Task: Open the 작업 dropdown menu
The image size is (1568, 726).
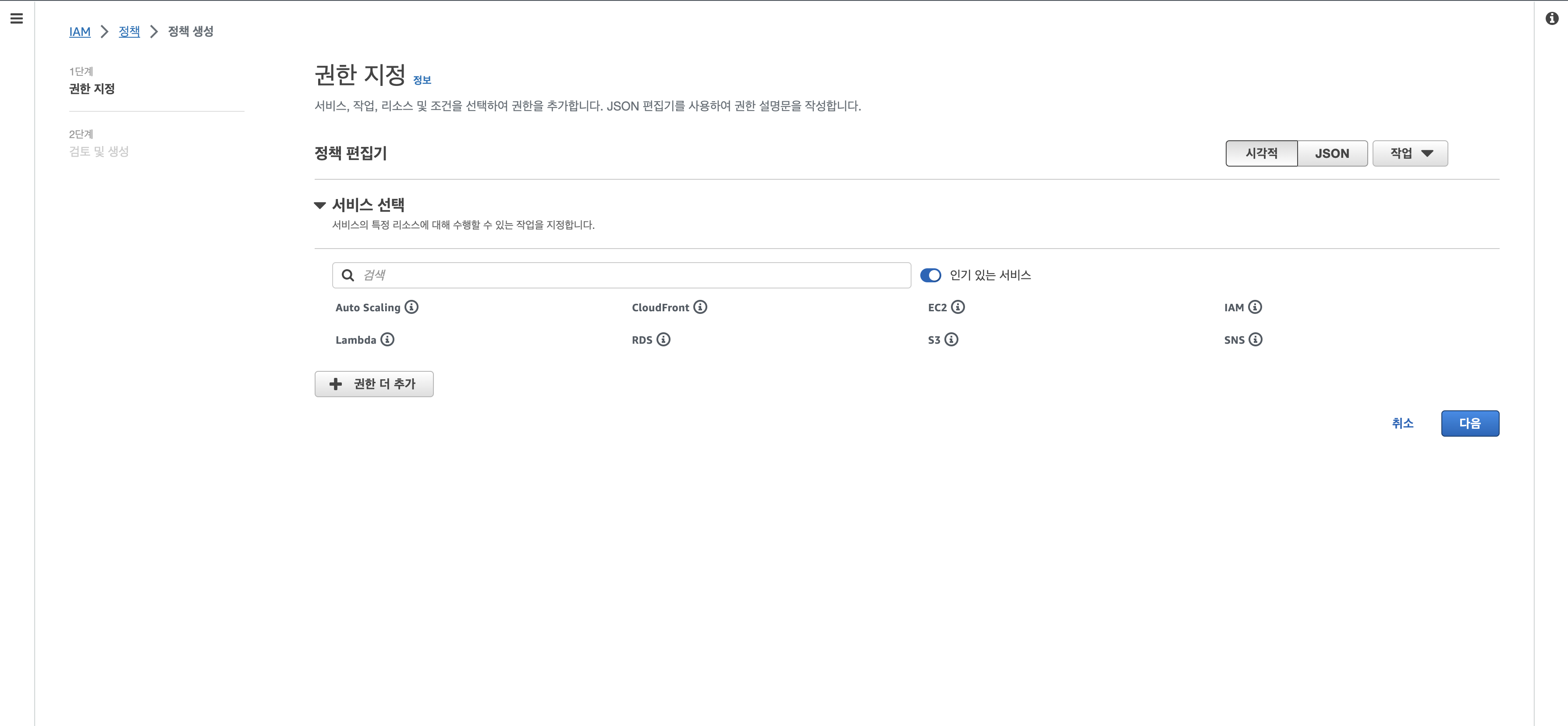Action: tap(1410, 153)
